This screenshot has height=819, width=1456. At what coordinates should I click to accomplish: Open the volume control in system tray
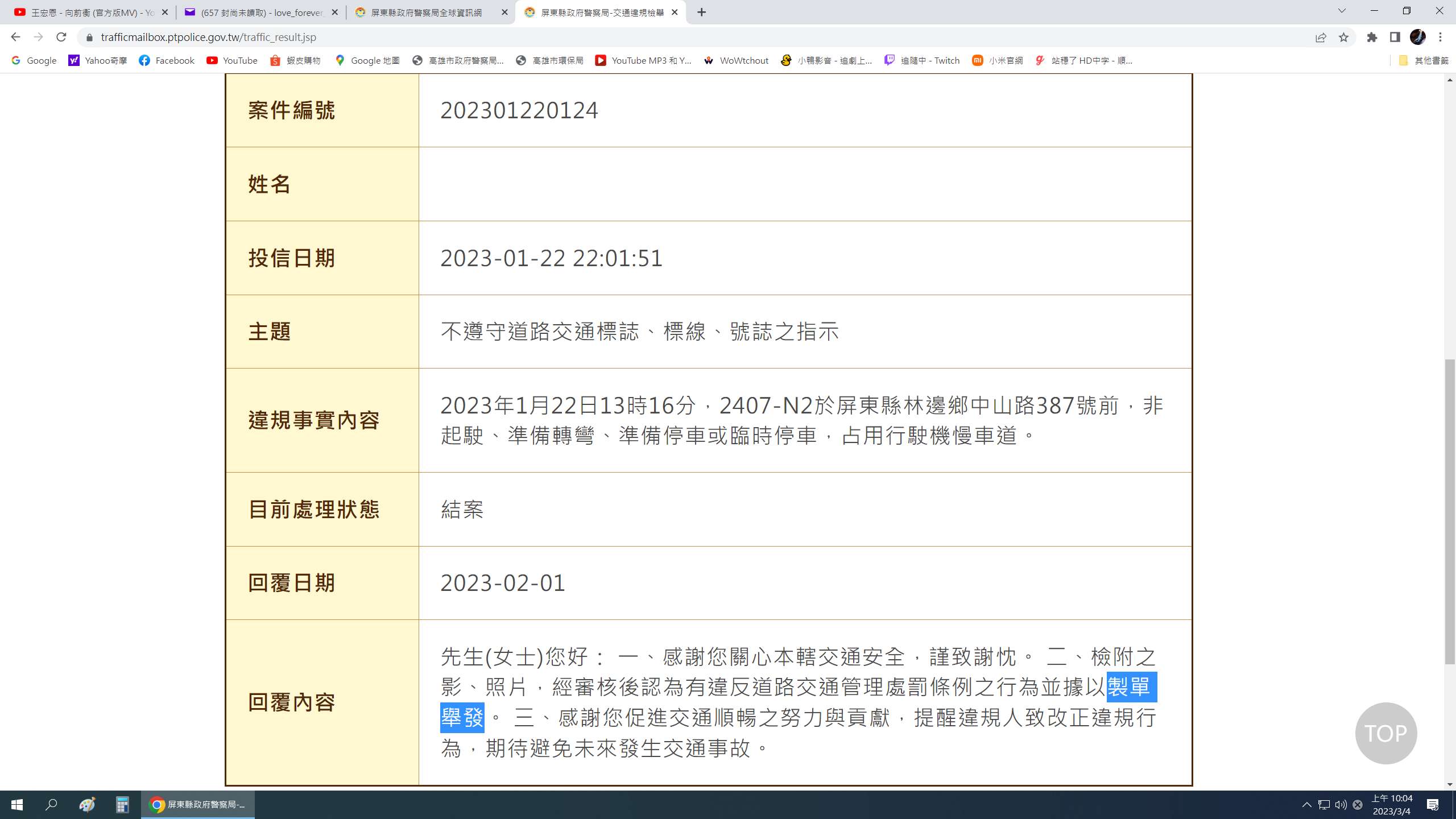(1341, 805)
